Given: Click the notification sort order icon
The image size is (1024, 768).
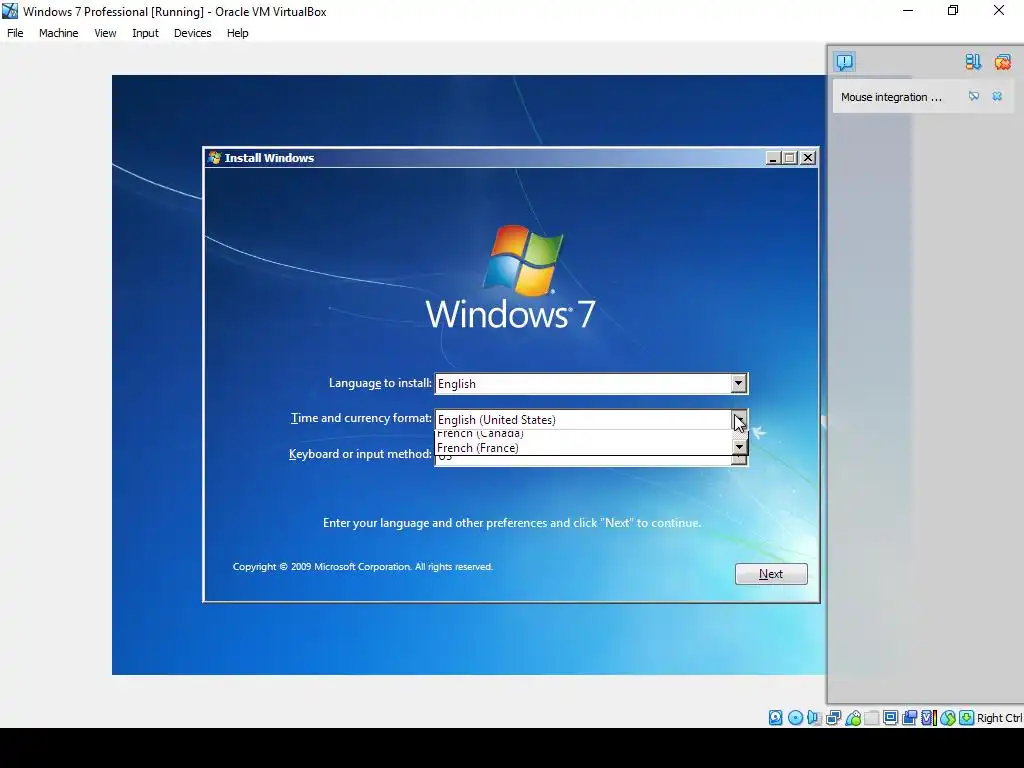Looking at the screenshot, I should click(x=973, y=62).
